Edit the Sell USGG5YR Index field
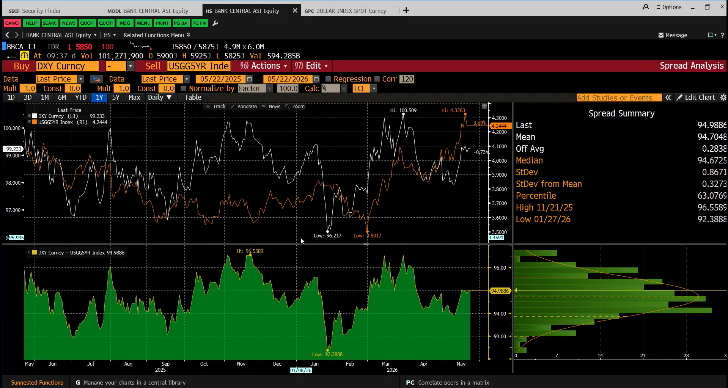The width and height of the screenshot is (728, 388). pos(198,66)
